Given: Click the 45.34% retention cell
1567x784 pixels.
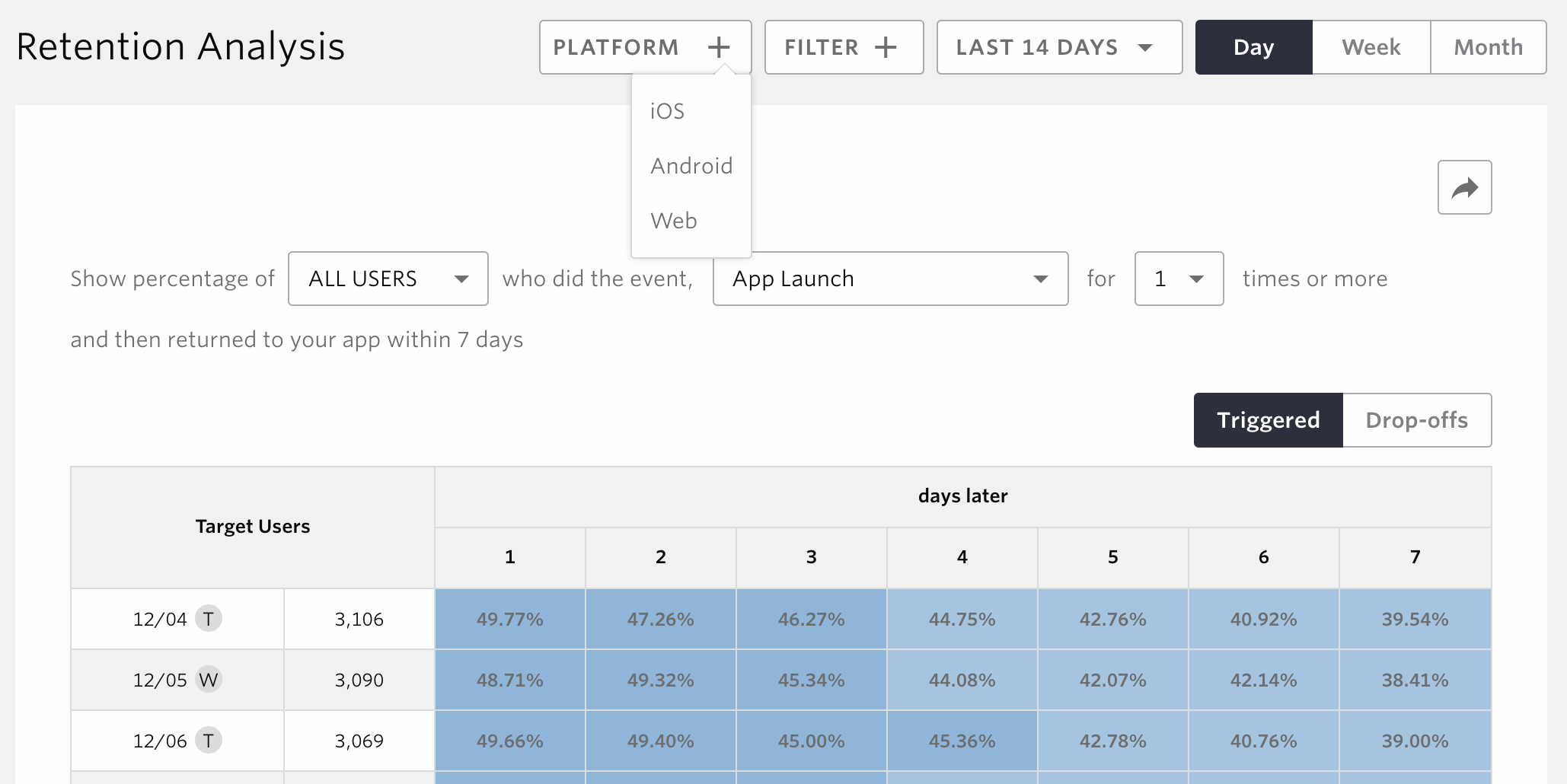Looking at the screenshot, I should click(x=812, y=680).
